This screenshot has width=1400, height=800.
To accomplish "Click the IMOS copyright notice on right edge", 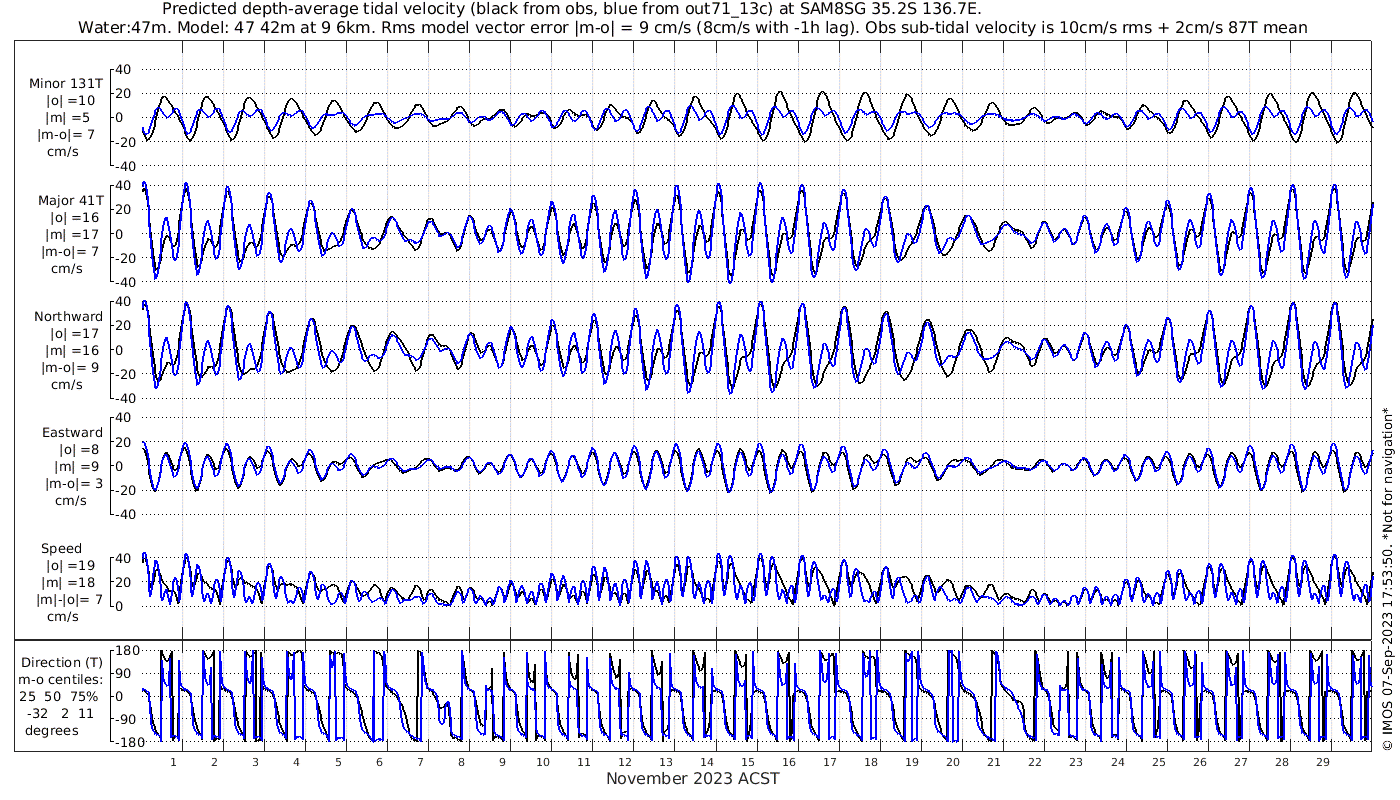I will 1386,579.
